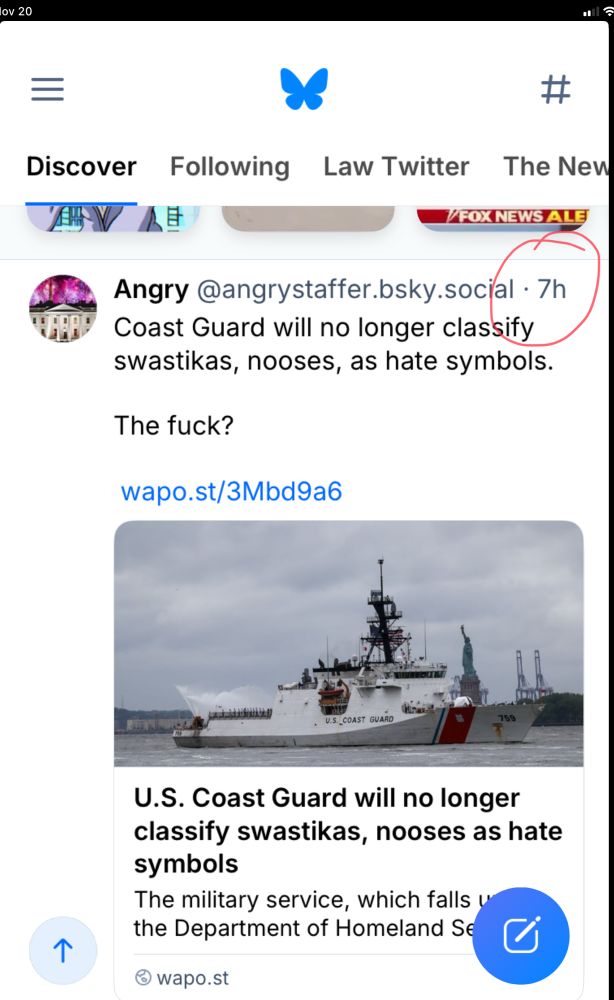Screen dimensions: 614x1000
Task: Open the cartoon image thumbnail above the post
Action: pos(113,218)
